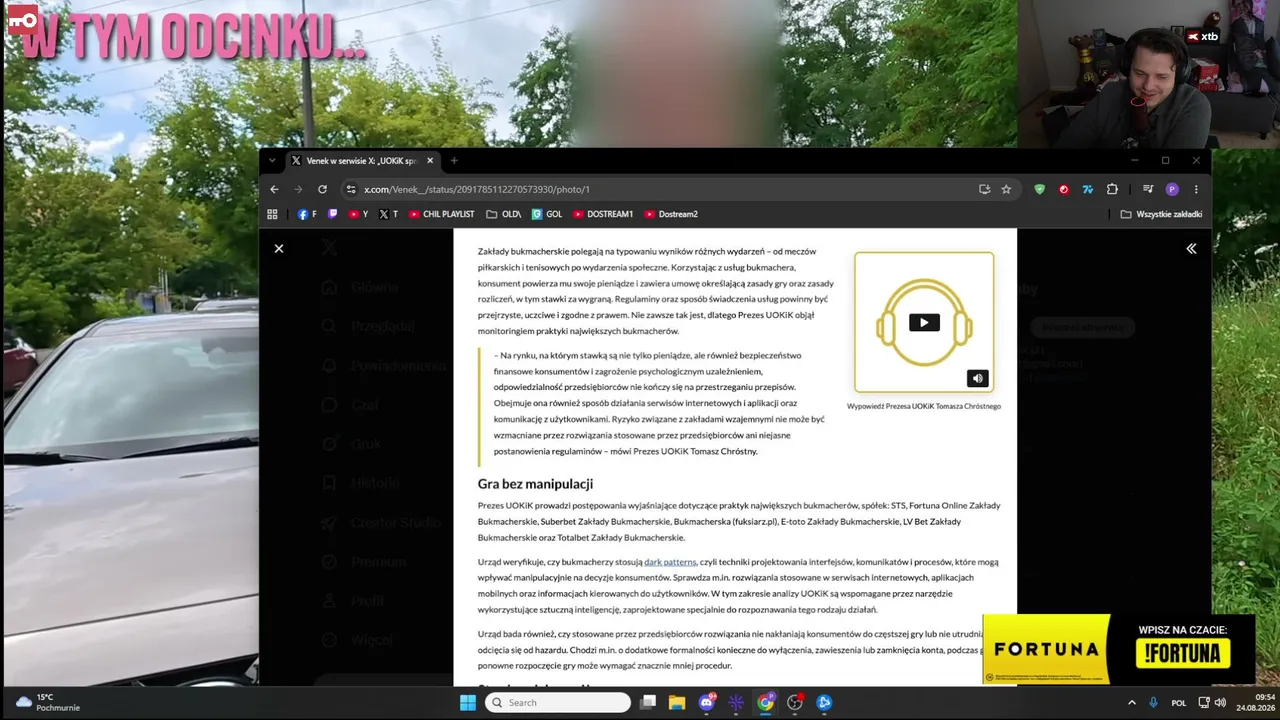The height and width of the screenshot is (720, 1280).
Task: Open OBS Studio from the taskbar
Action: click(x=795, y=702)
